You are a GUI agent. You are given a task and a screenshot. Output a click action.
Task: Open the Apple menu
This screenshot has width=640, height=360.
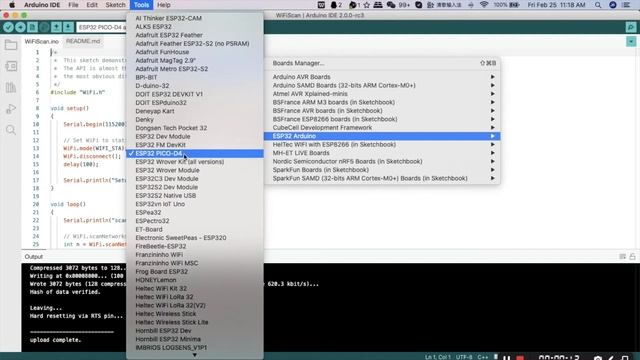coord(12,5)
